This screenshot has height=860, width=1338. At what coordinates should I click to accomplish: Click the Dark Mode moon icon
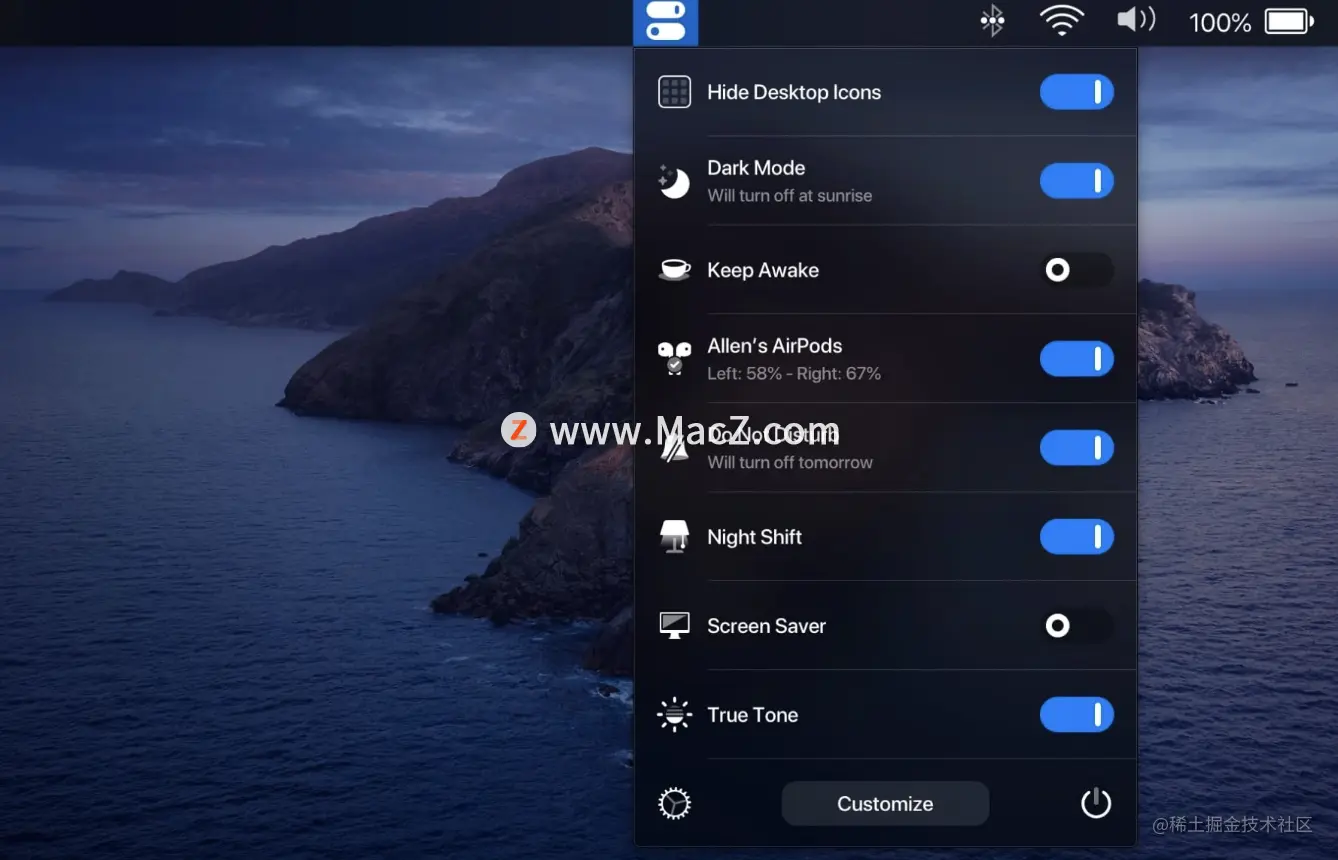[x=674, y=181]
